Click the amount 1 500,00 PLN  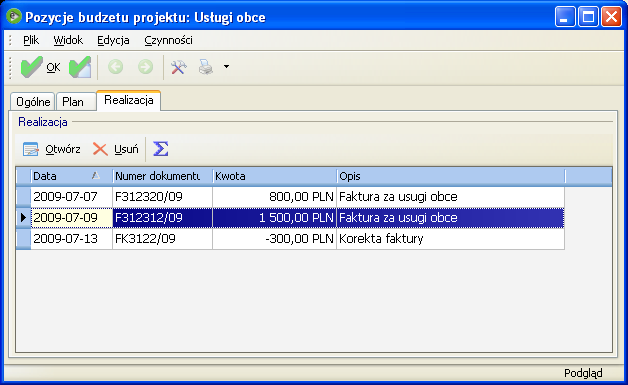point(274,218)
